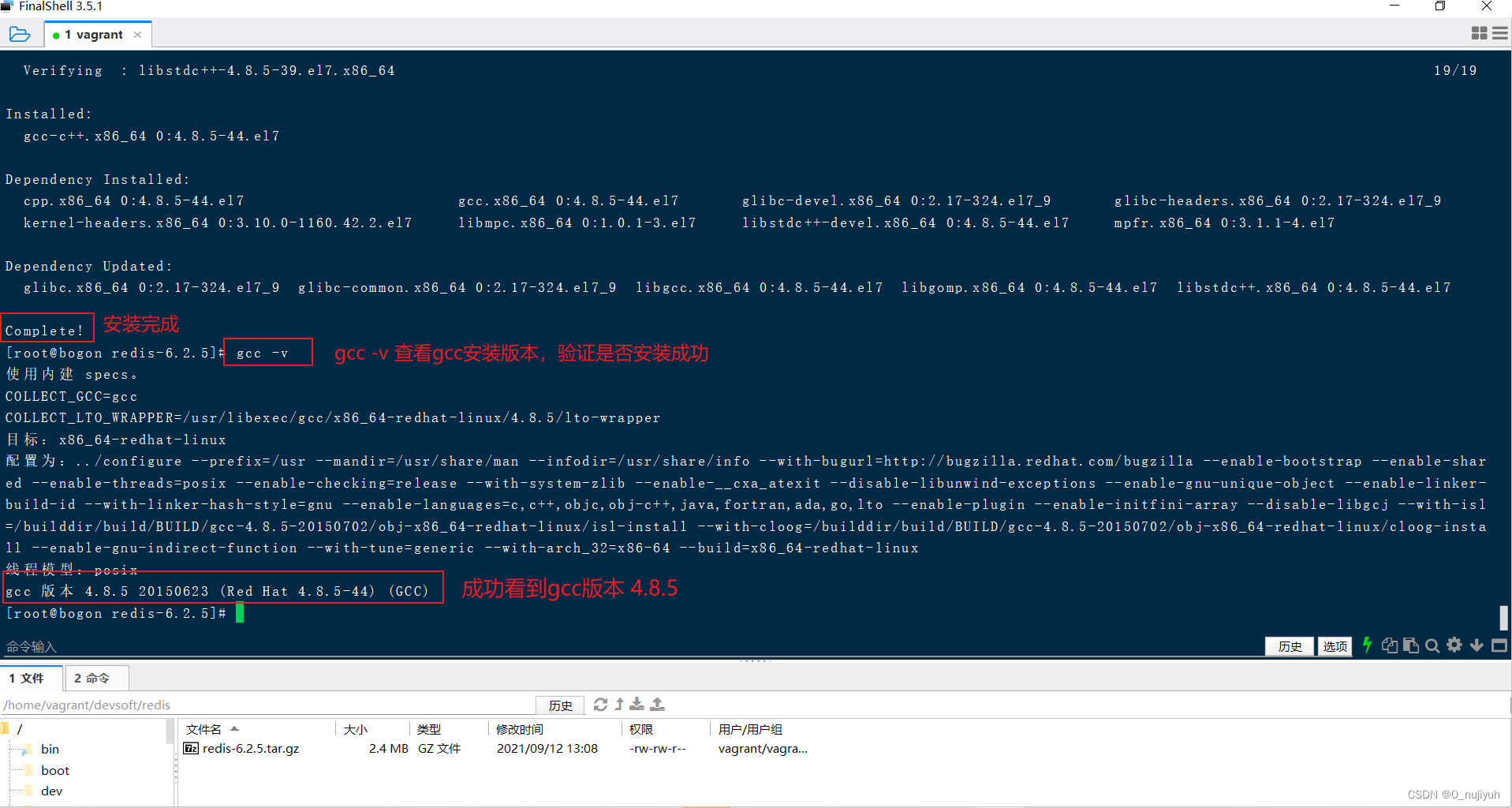Click the green lightning quick command icon
Screen dimensions: 1512x808
point(1367,645)
